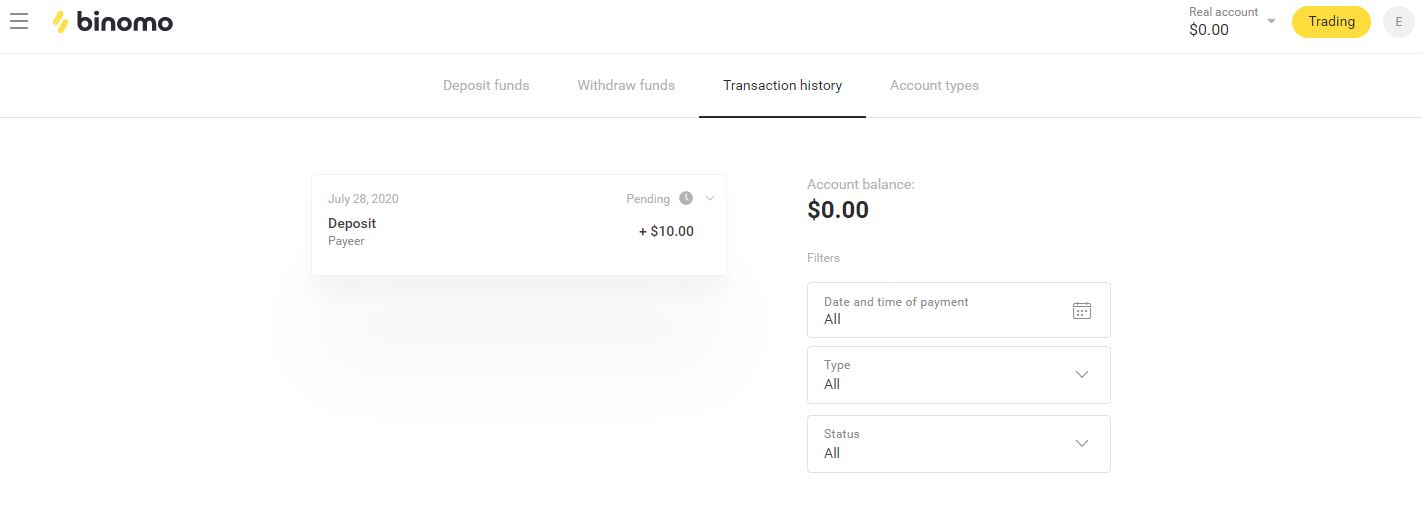Click the Pending status label
1422x516 pixels.
click(x=648, y=199)
